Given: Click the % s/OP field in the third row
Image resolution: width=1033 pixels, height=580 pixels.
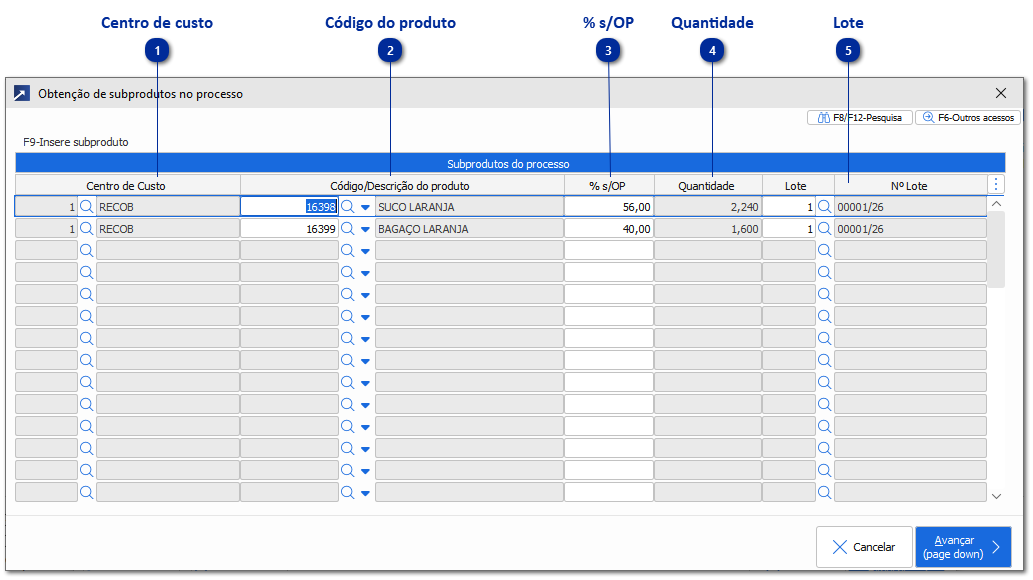Looking at the screenshot, I should (x=609, y=250).
